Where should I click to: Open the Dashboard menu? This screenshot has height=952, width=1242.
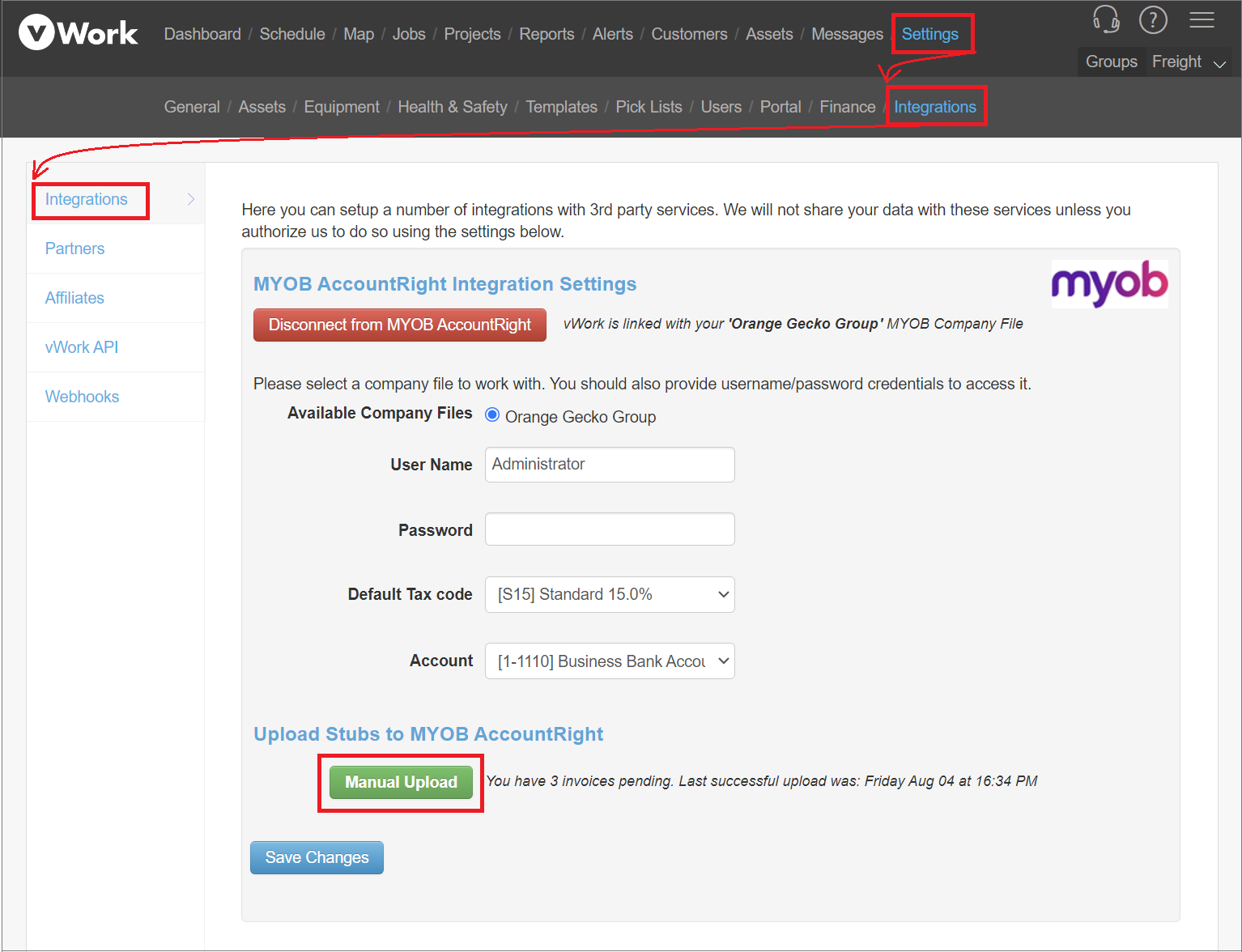point(202,34)
